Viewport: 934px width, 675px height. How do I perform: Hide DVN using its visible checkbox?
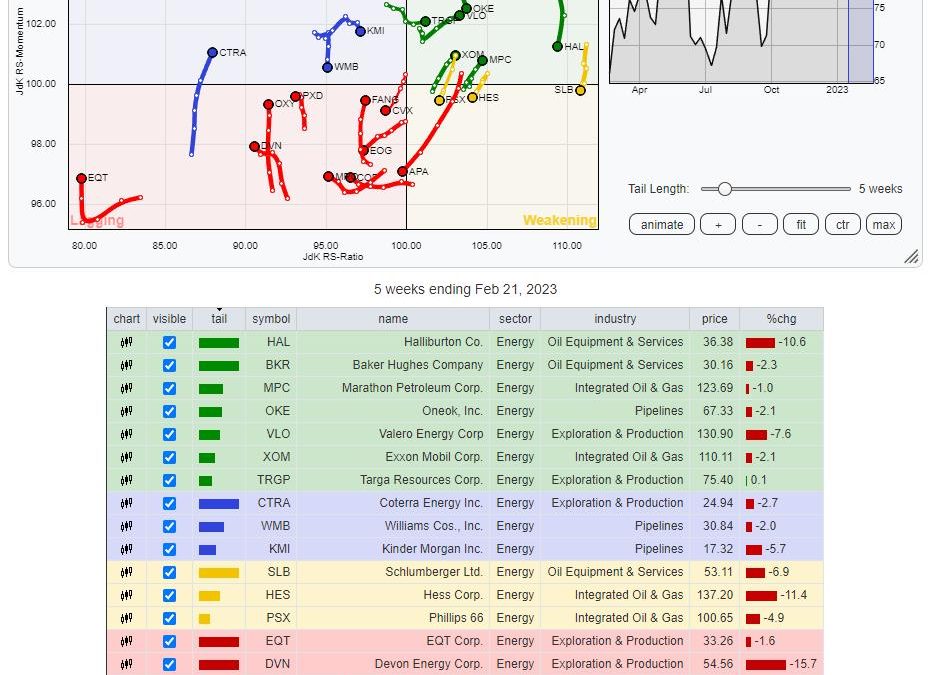coord(169,664)
